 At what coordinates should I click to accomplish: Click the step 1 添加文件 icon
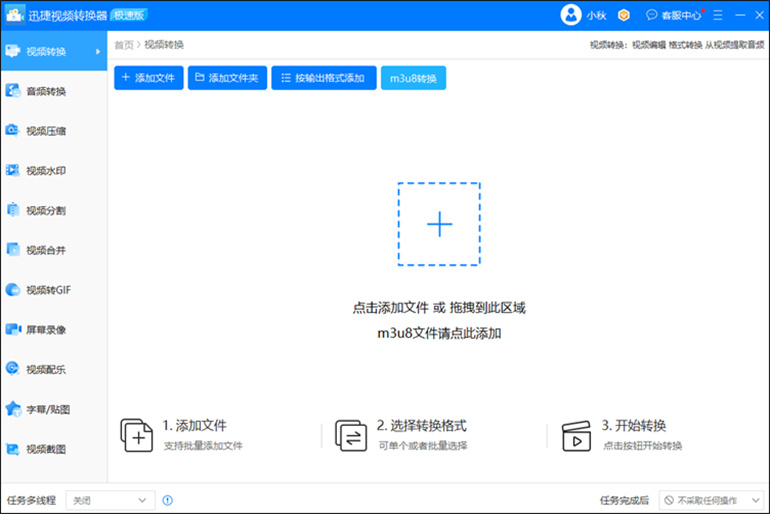[x=137, y=435]
